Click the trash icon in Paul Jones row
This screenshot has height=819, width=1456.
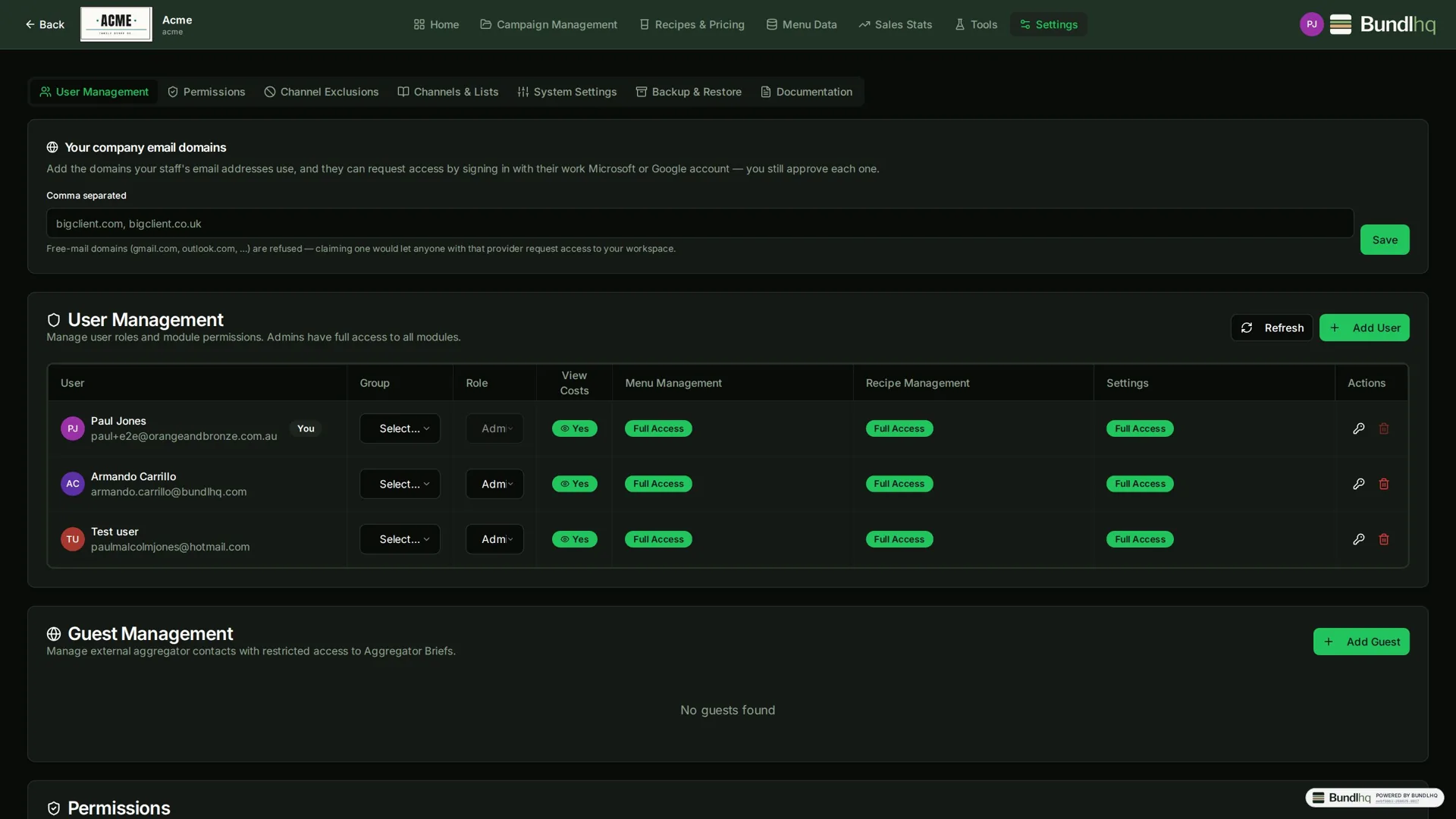coord(1384,428)
